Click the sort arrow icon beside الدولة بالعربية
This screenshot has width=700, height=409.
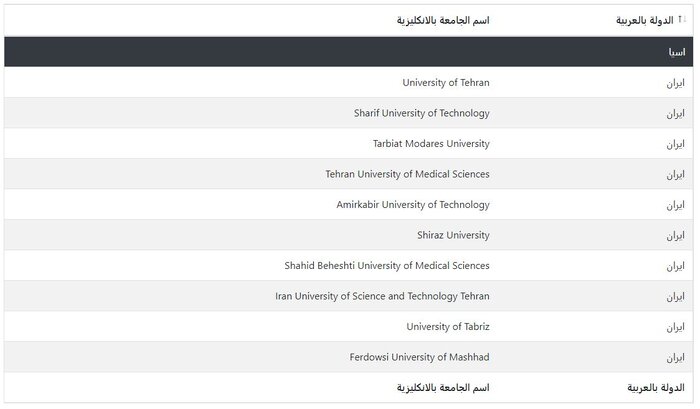(x=682, y=17)
